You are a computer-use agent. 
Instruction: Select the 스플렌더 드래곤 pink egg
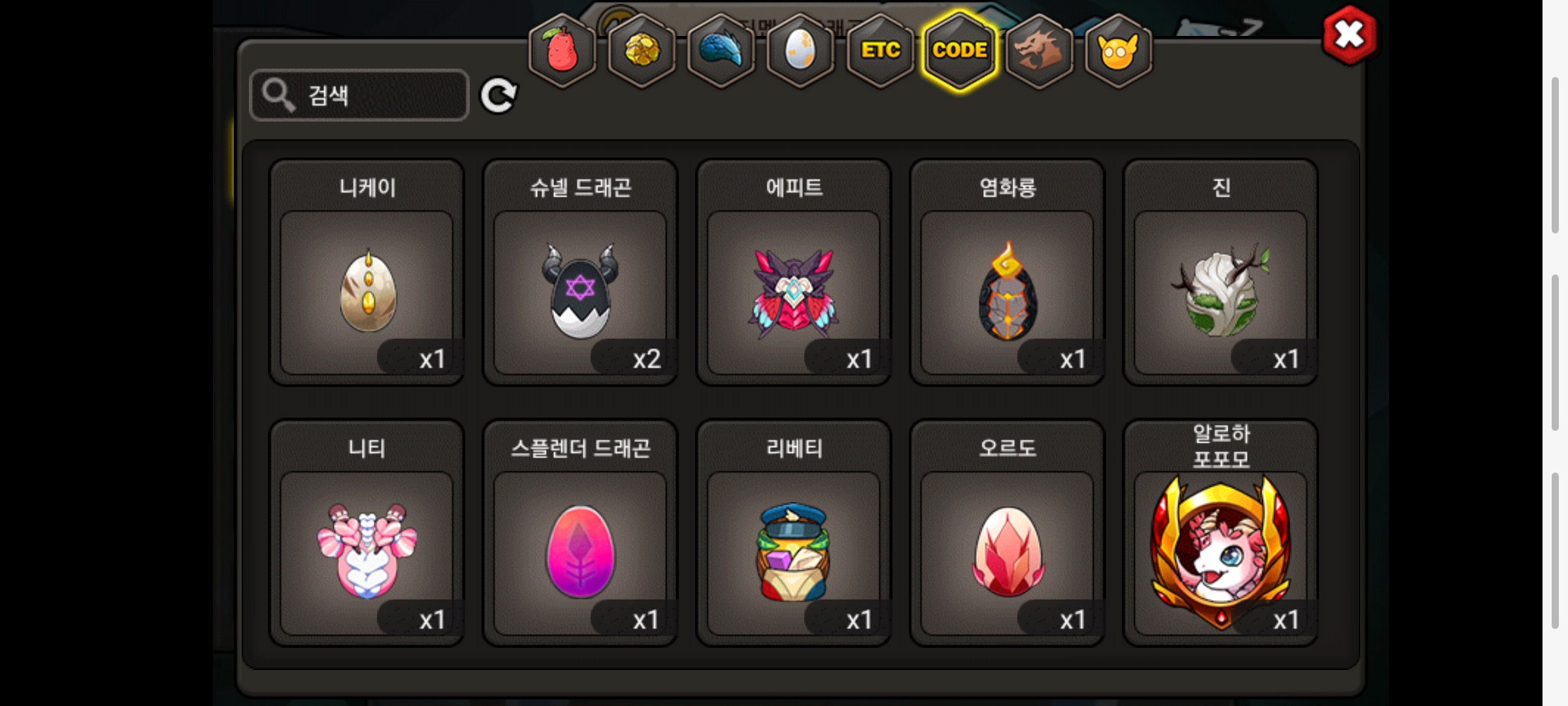click(x=580, y=533)
